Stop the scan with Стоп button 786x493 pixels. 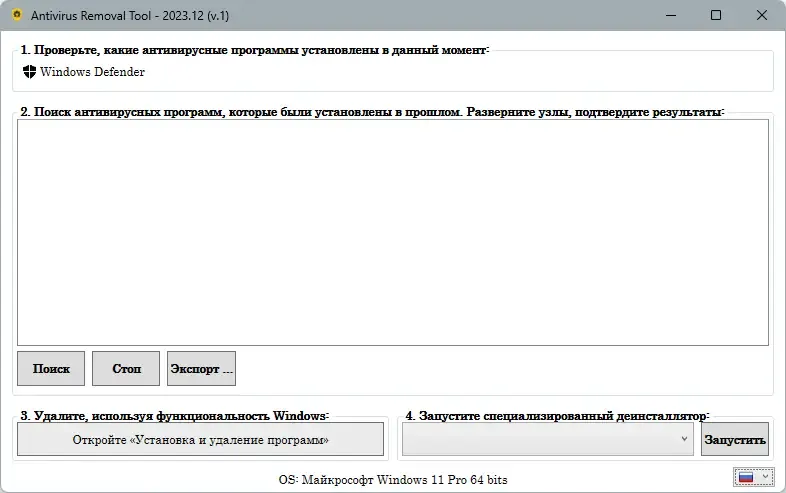pos(126,369)
